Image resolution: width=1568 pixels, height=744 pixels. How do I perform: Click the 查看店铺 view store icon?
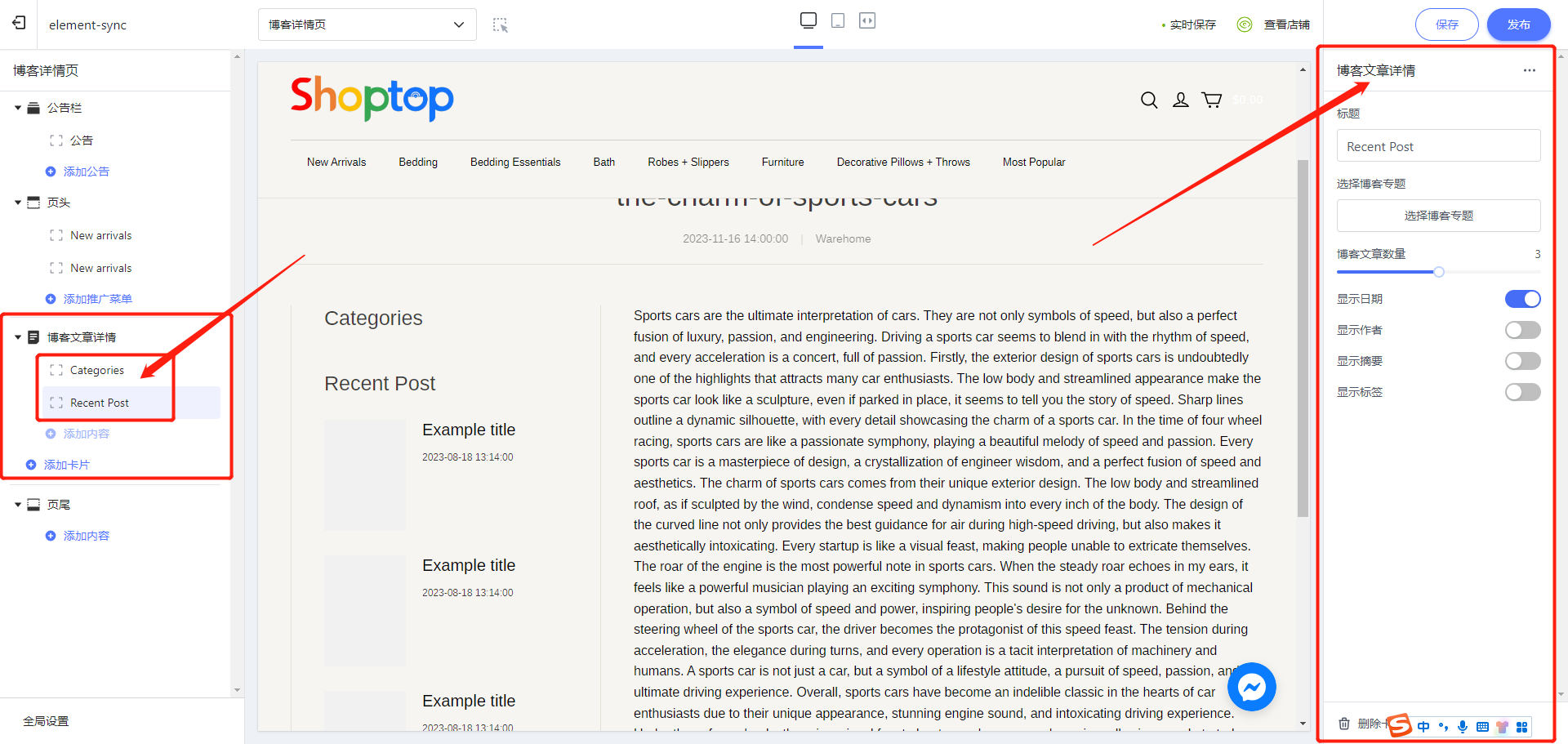pos(1245,25)
